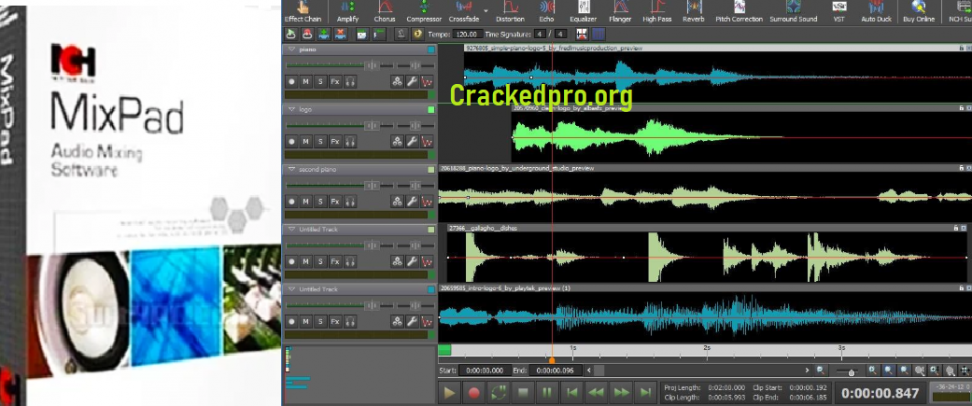Screen dimensions: 972x406
Task: Change the logo track color swatch
Action: click(431, 109)
